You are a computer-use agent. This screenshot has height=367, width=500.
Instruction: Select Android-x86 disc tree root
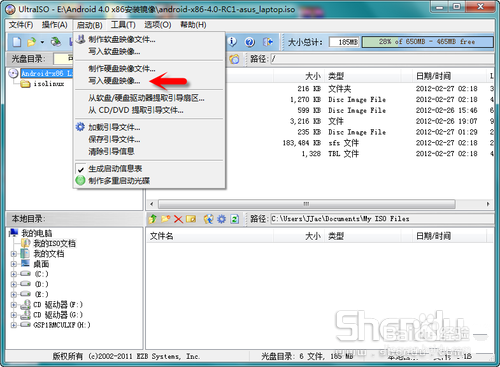pos(47,73)
